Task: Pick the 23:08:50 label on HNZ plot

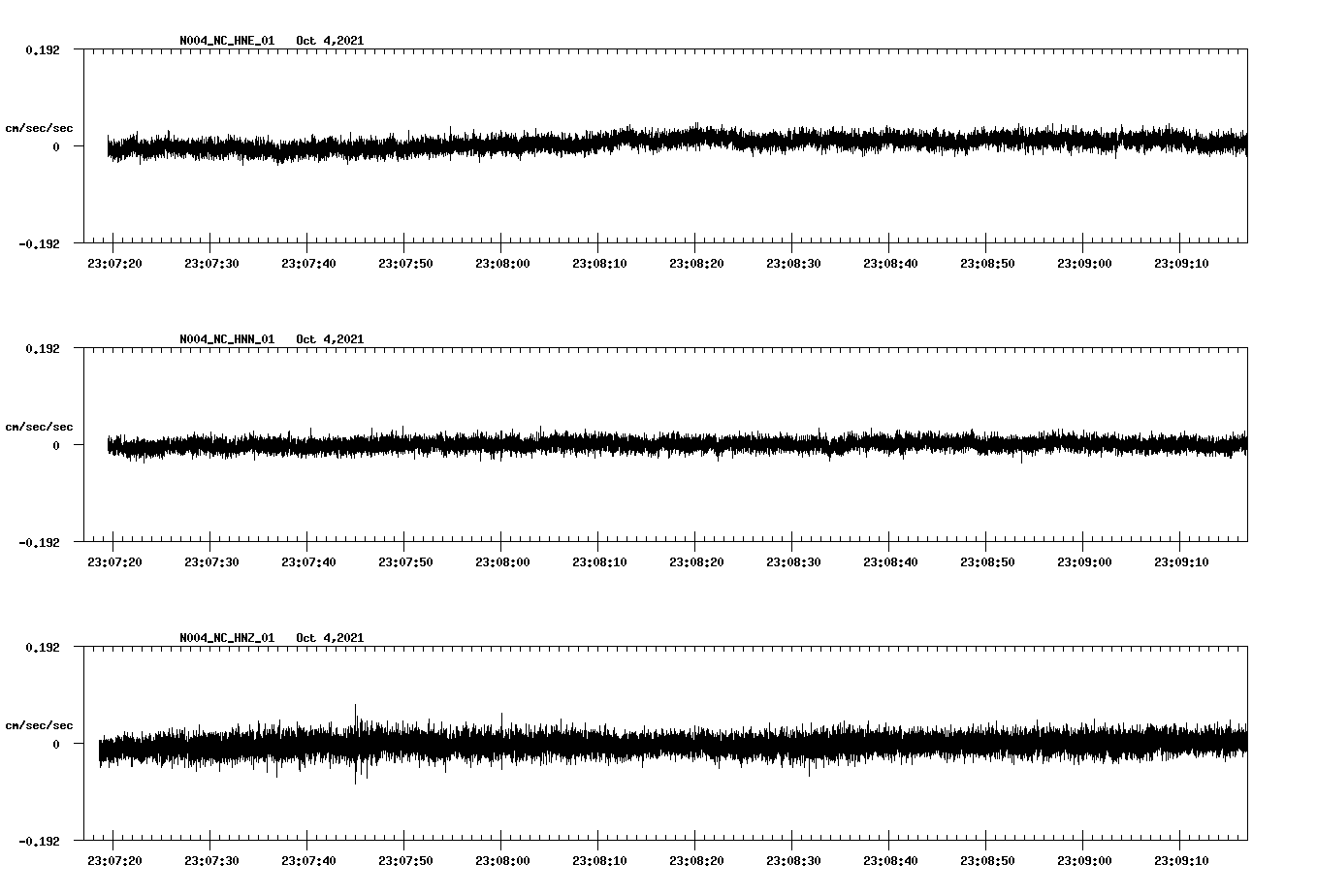Action: pyautogui.click(x=987, y=861)
